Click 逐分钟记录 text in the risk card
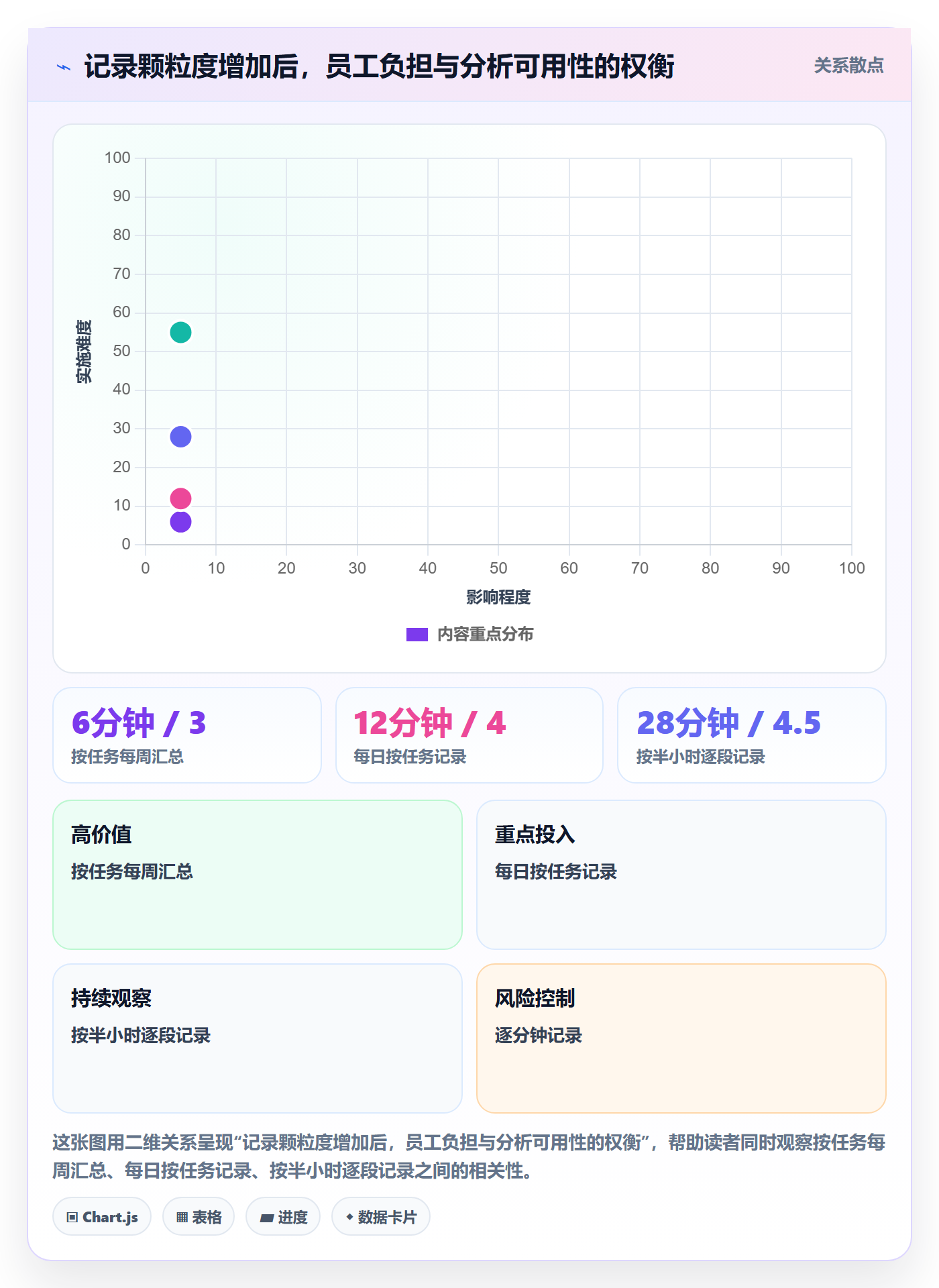Viewport: 939px width, 1288px height. pyautogui.click(x=539, y=1036)
